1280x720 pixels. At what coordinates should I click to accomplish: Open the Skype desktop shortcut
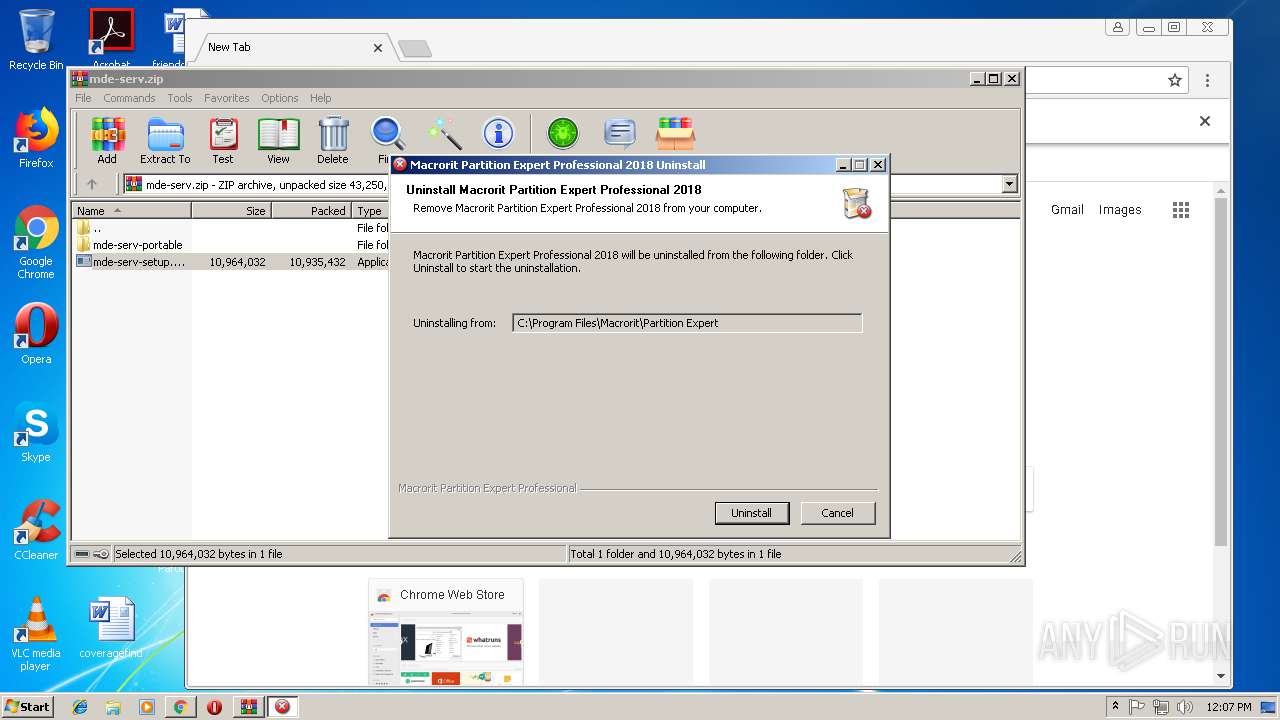(x=36, y=432)
